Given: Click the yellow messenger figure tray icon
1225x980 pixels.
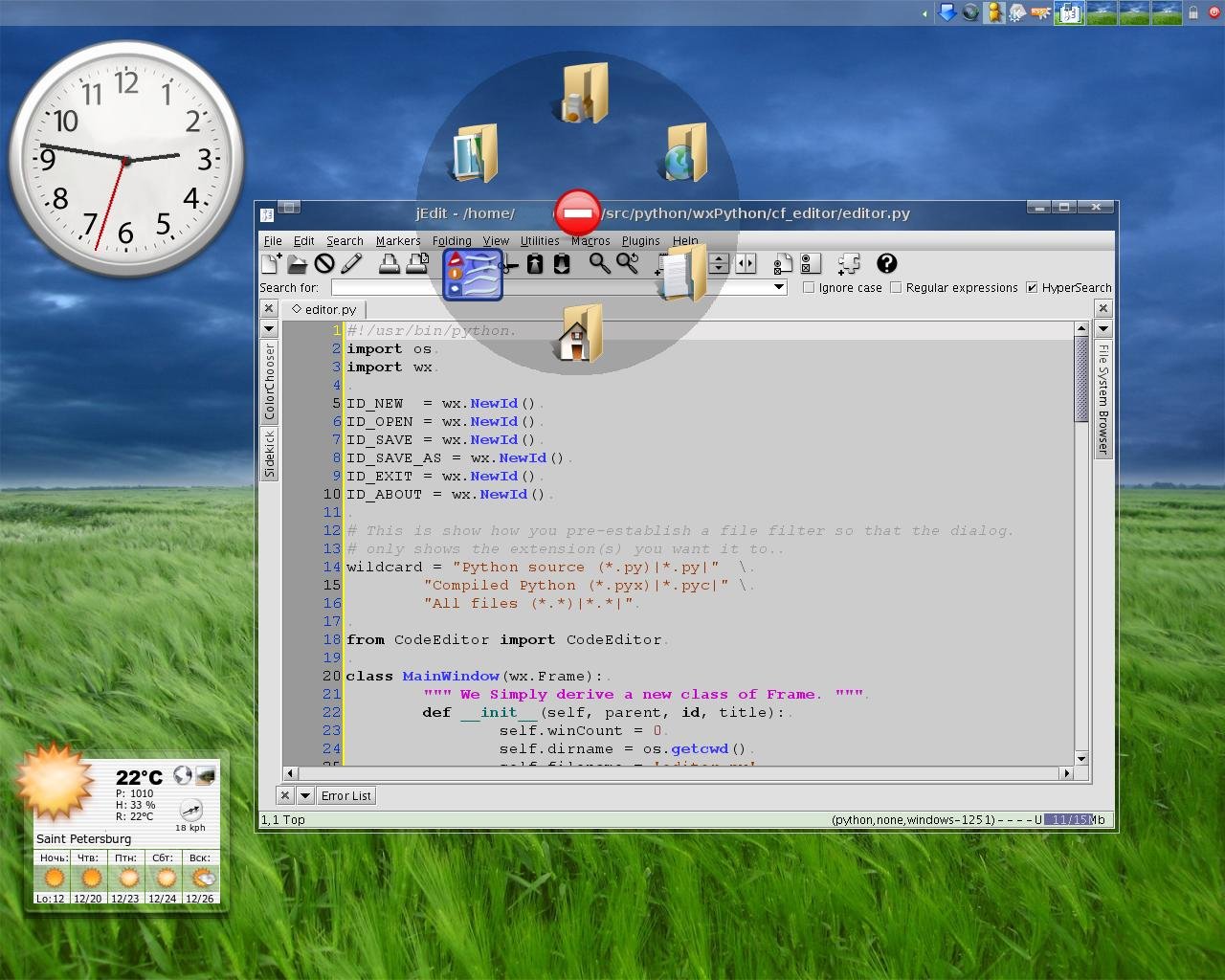Looking at the screenshot, I should coord(994,12).
